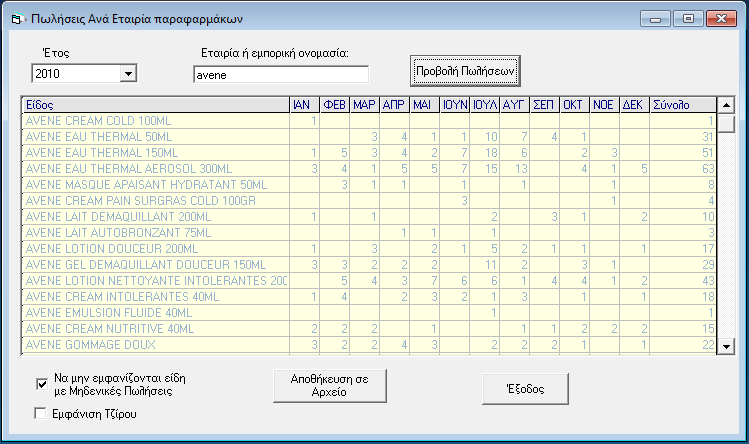This screenshot has width=749, height=444.
Task: Click ΑΥΓ value 13 for EAU THERMAL AEROSOL
Action: coord(514,169)
